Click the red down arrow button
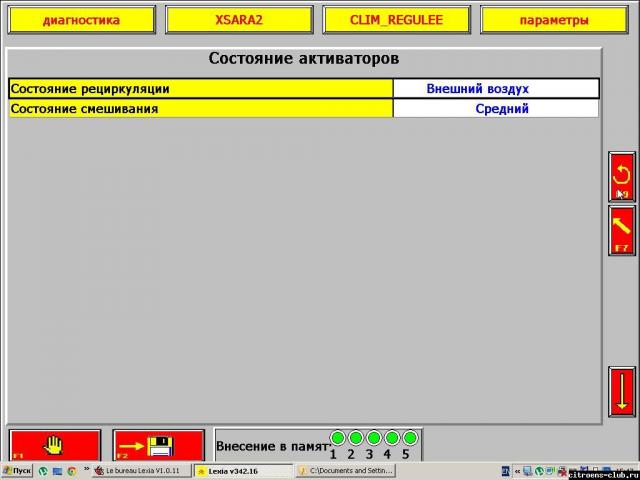Image resolution: width=640 pixels, height=480 pixels. pos(622,391)
